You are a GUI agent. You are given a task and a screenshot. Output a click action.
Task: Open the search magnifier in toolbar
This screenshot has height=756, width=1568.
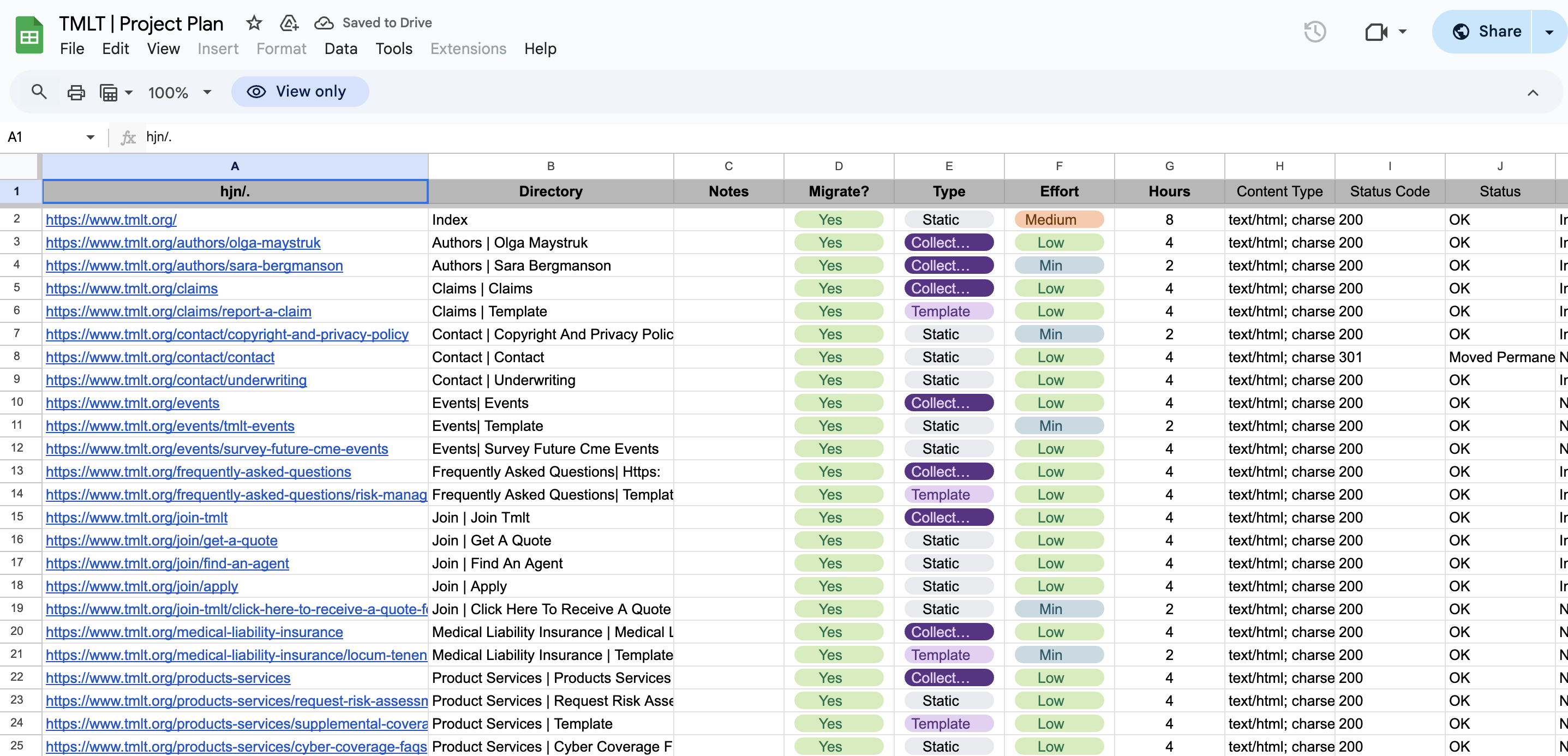(x=39, y=92)
